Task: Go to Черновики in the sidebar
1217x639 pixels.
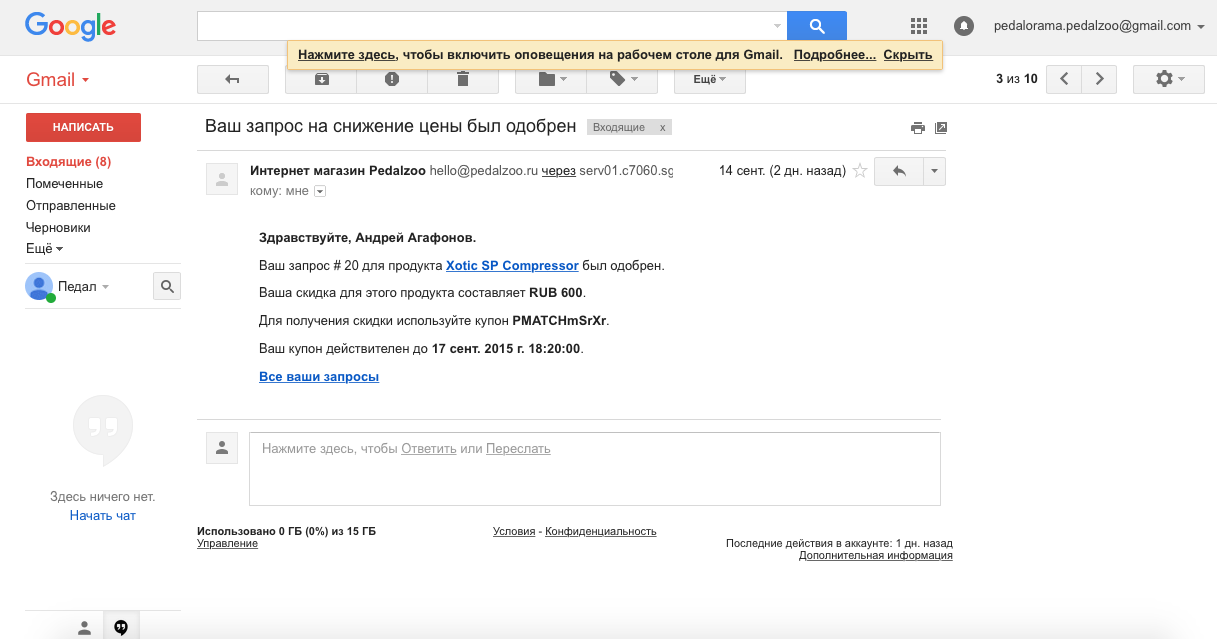Action: [x=58, y=228]
